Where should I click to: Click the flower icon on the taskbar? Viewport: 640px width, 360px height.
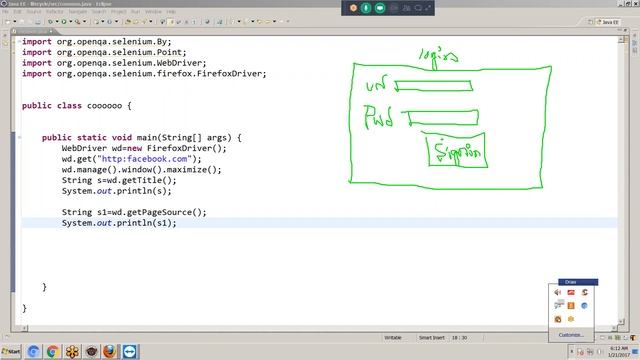73,351
